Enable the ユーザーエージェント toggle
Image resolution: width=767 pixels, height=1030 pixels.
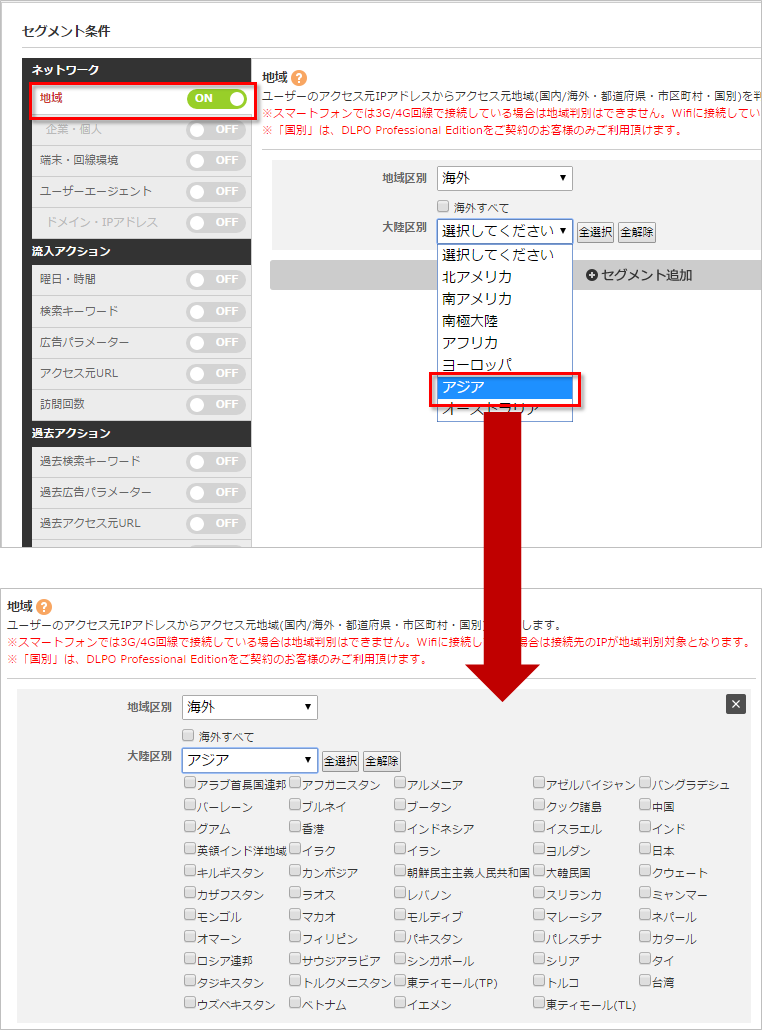coord(216,191)
